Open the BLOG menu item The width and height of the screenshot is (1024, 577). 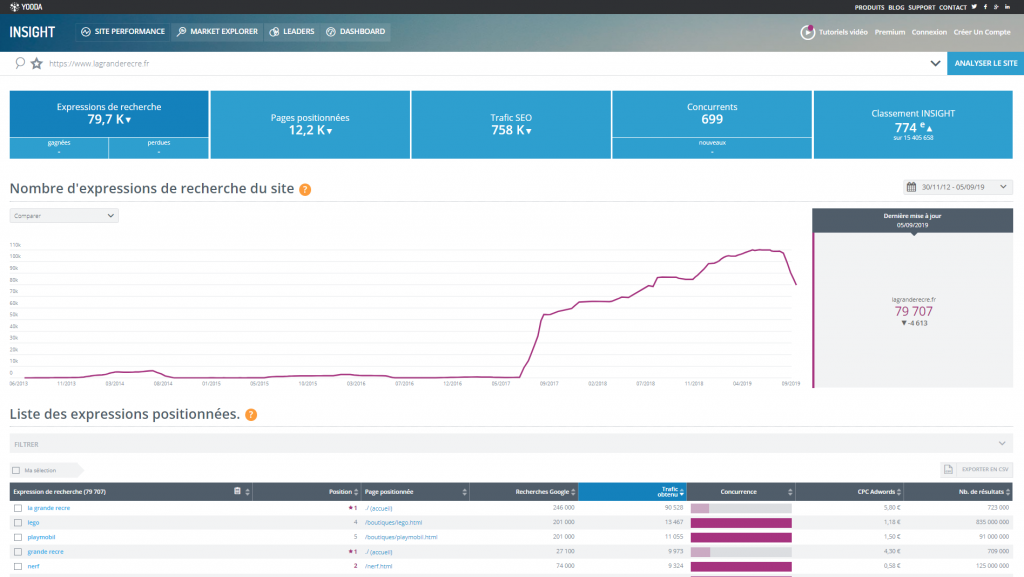pos(896,8)
